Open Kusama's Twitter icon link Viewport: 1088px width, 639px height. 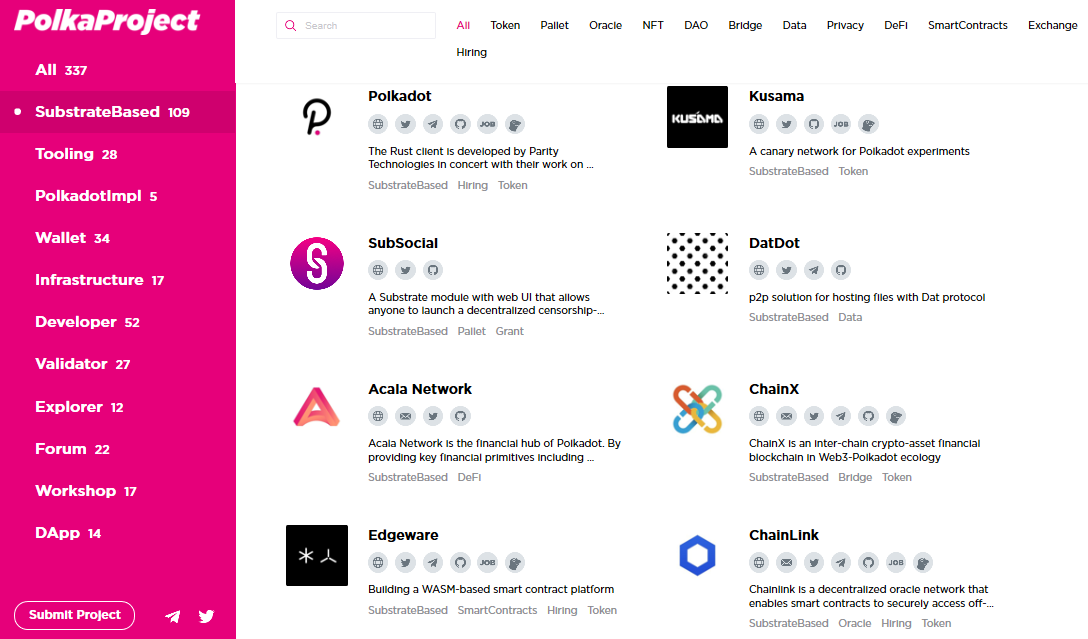point(786,124)
